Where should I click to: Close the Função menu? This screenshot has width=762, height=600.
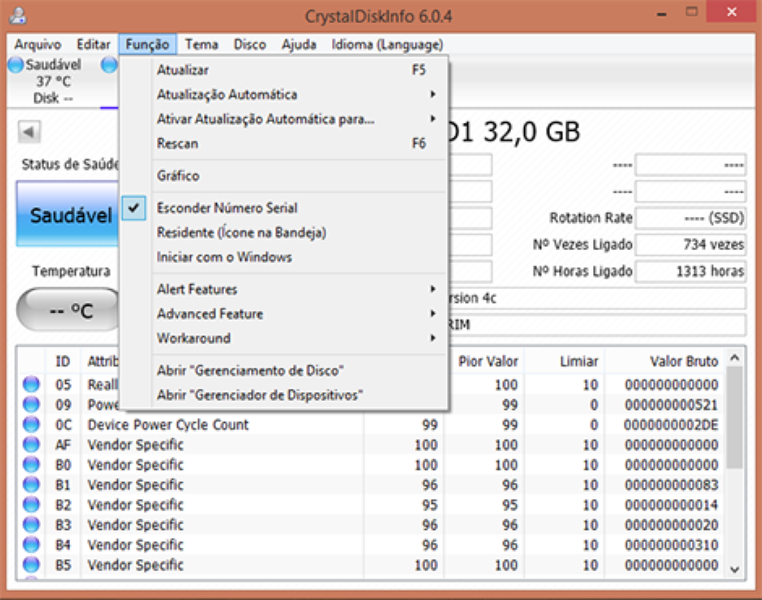(147, 45)
